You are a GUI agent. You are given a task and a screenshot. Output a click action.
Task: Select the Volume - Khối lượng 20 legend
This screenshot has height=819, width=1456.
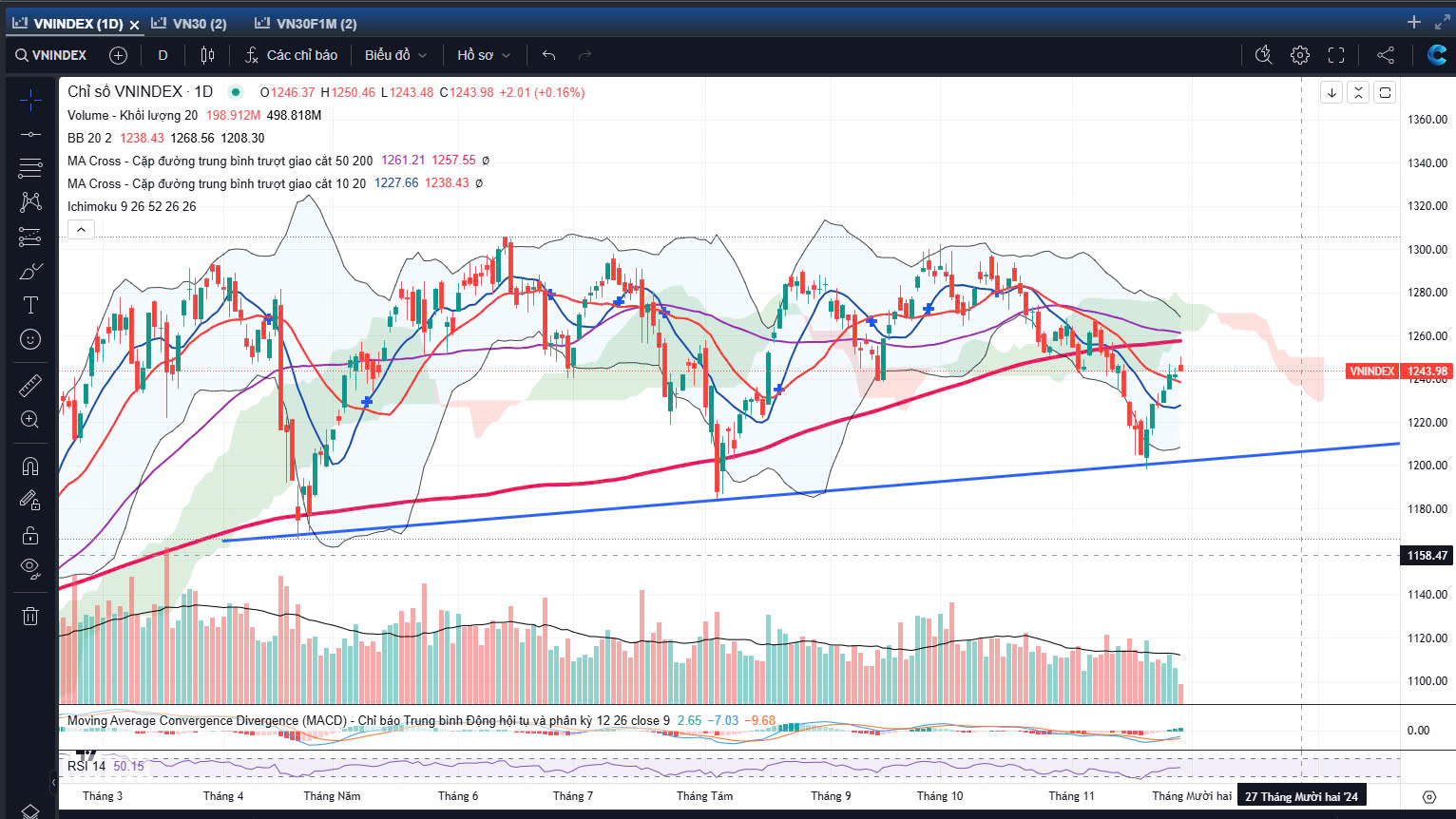pos(132,115)
